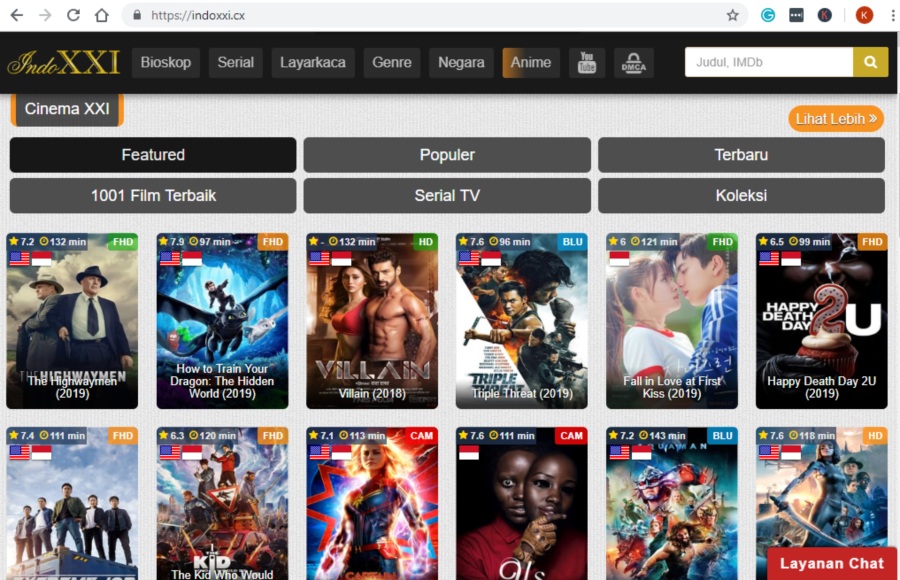This screenshot has width=900, height=580.
Task: Click the browser back arrow
Action: click(17, 16)
